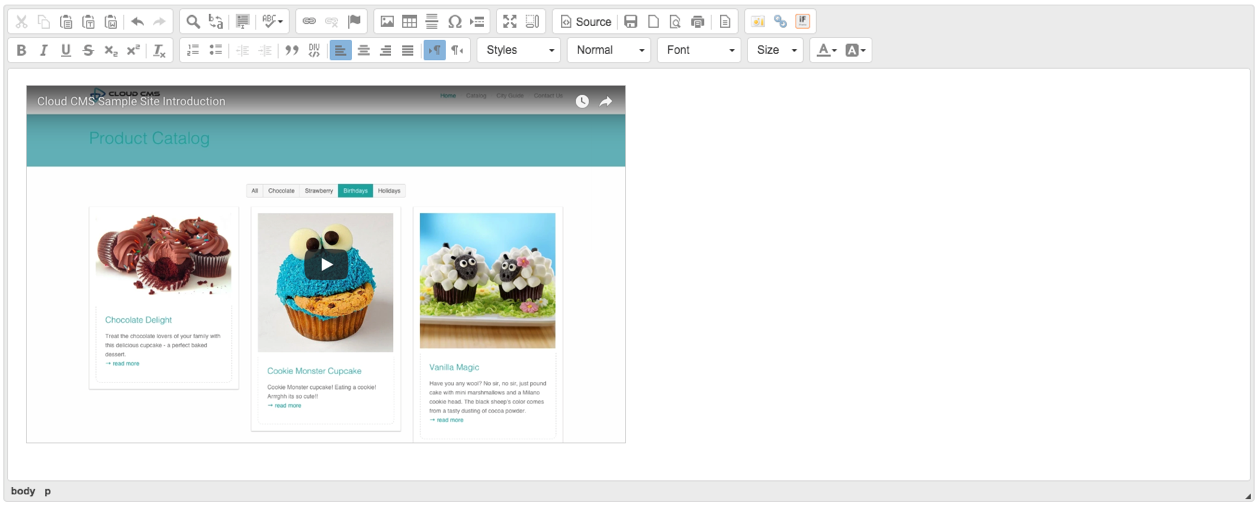Image resolution: width=1258 pixels, height=507 pixels.
Task: Insert a table with the Table icon
Action: (410, 21)
